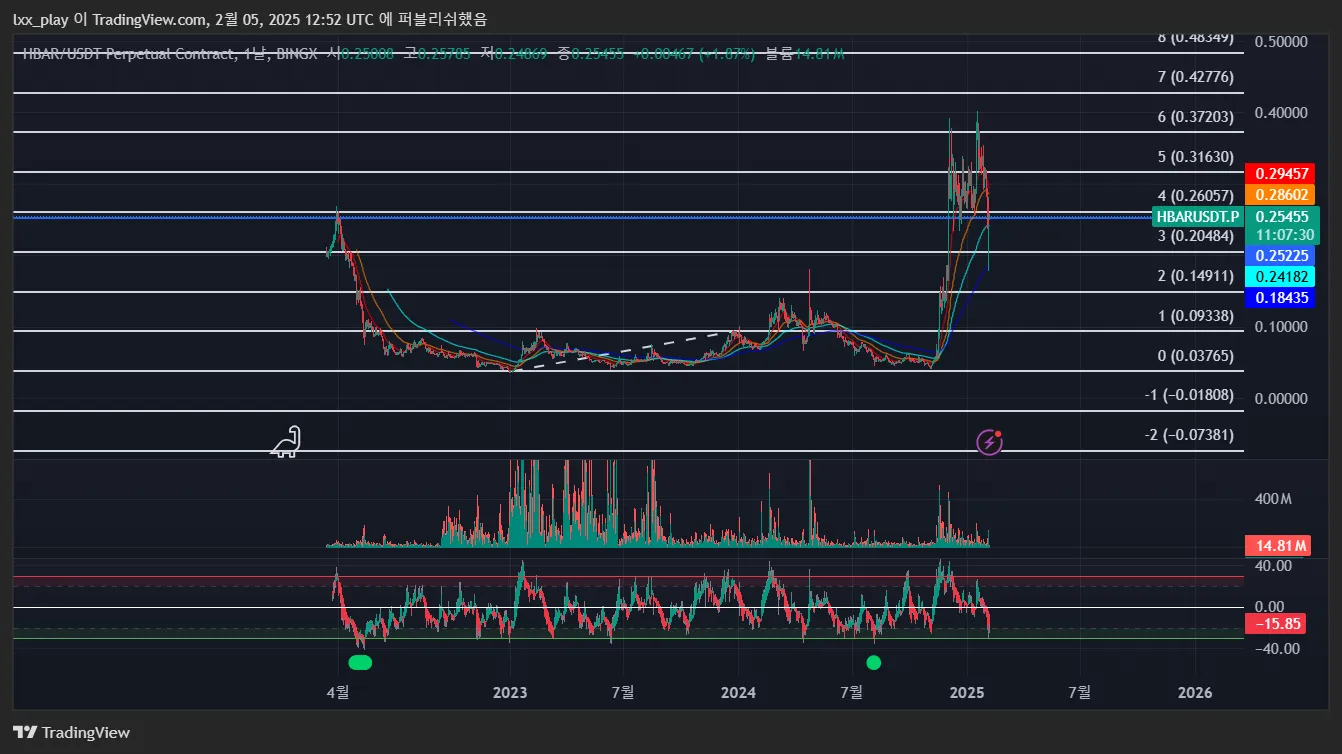The height and width of the screenshot is (754, 1342).
Task: Click the wide green signal marker near 4월
Action: click(x=360, y=662)
